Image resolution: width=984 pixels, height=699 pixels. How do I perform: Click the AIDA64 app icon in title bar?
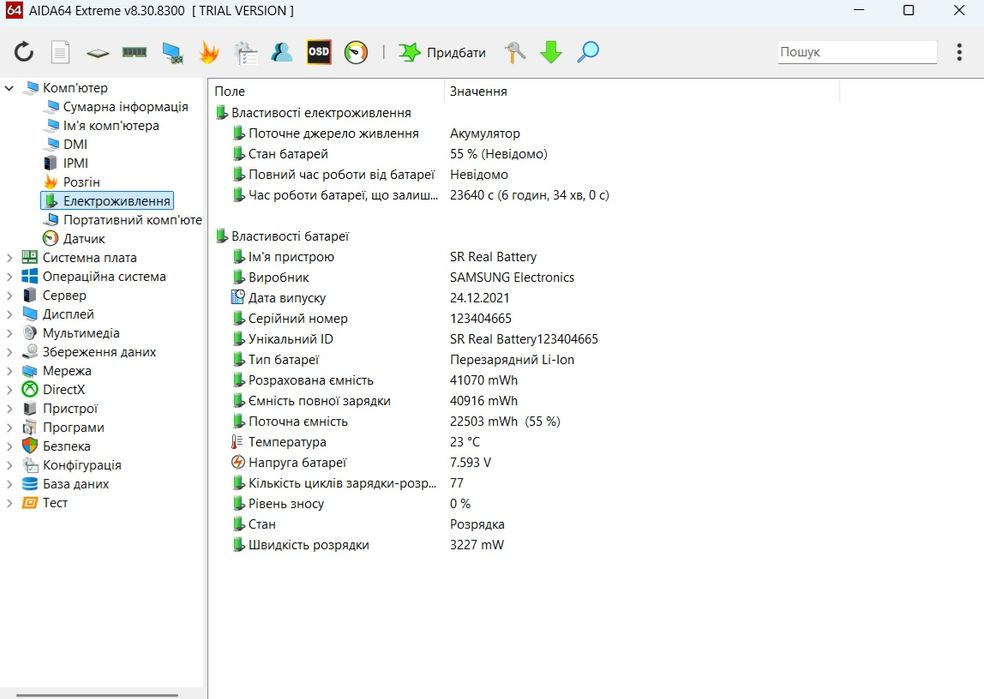click(14, 10)
